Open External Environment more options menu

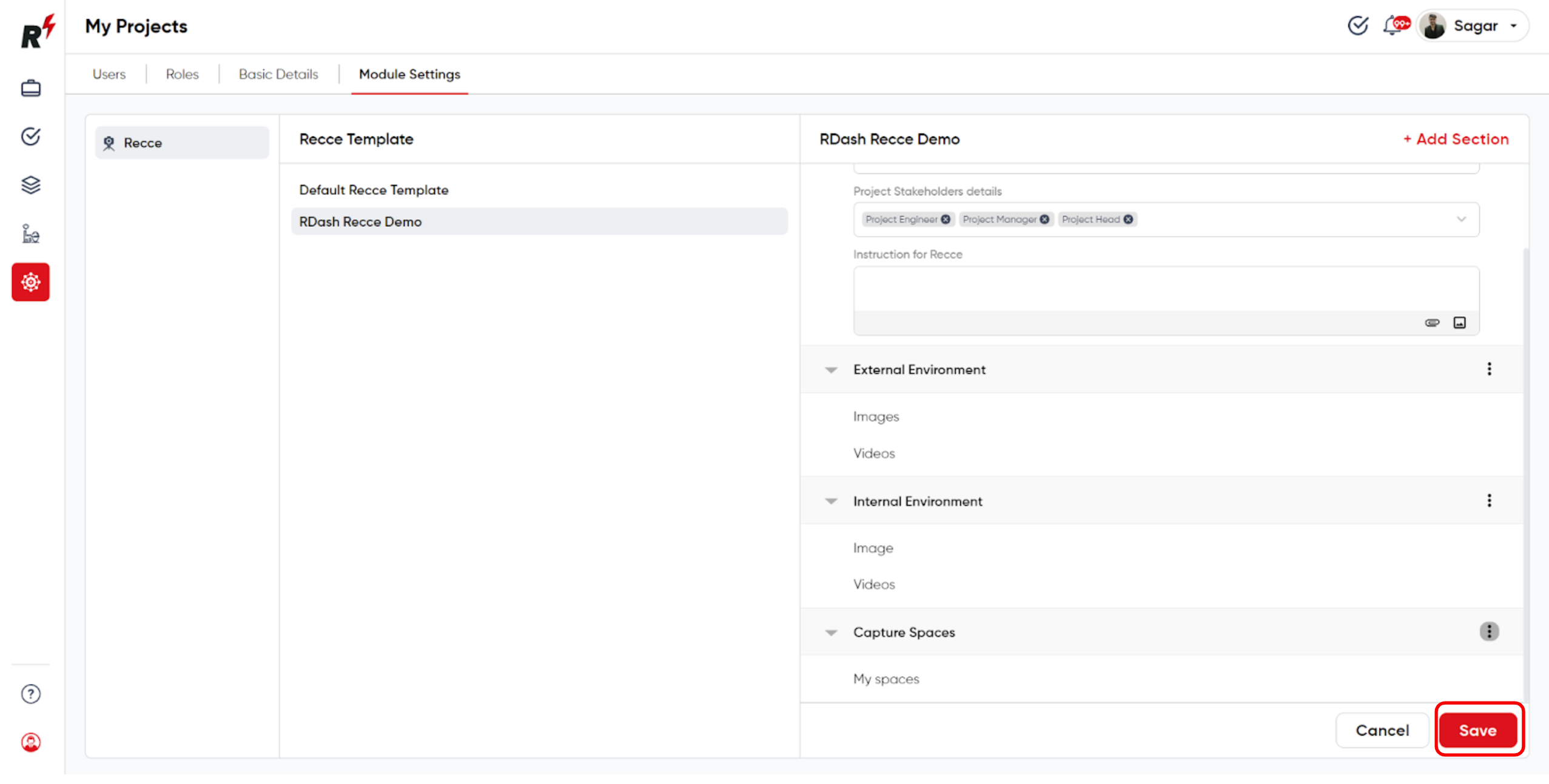tap(1489, 369)
